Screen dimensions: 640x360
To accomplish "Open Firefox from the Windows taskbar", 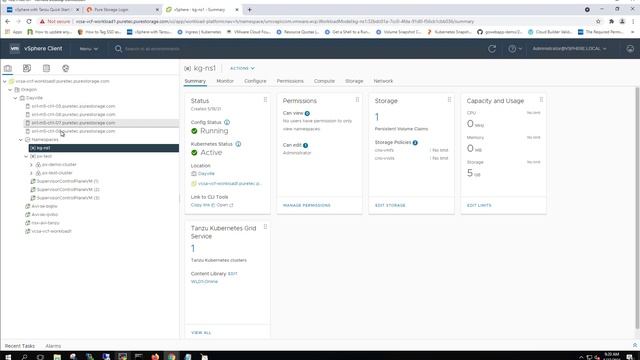I will (155, 356).
